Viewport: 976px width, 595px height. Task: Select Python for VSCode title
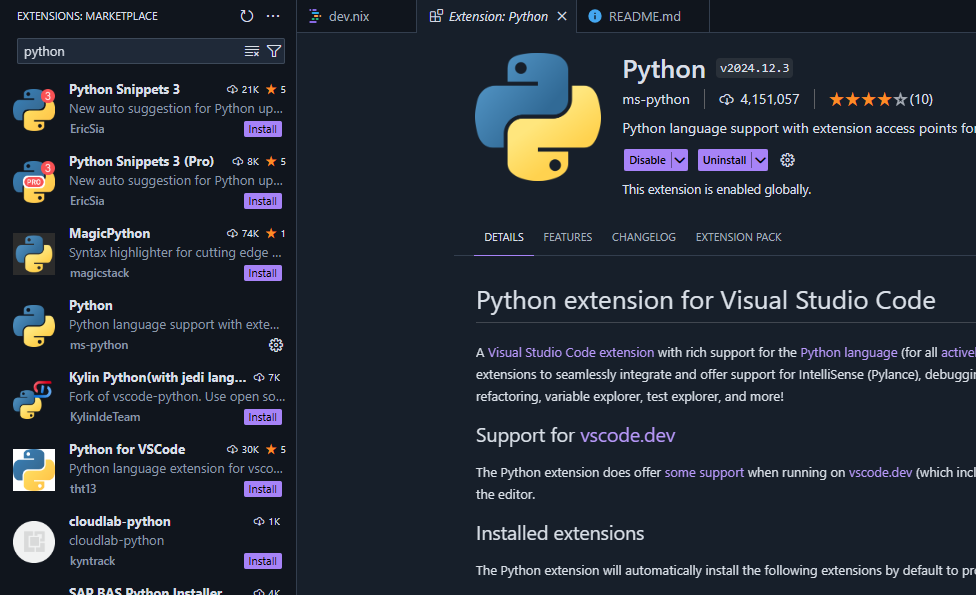coord(127,449)
